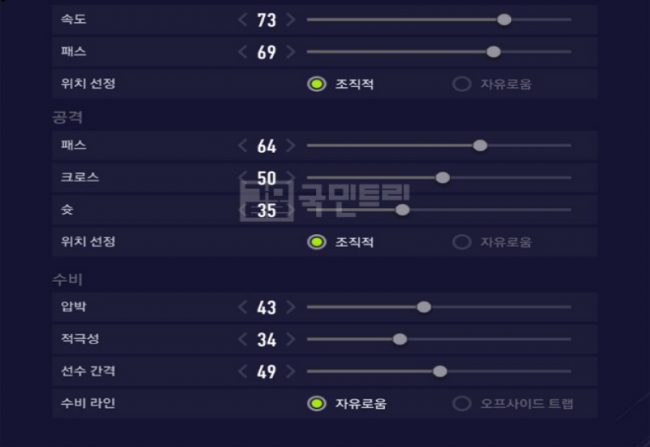Screen dimensions: 650x447
Task: Select 자유로움 in the 공격 위치 선정 row
Action: [x=461, y=242]
